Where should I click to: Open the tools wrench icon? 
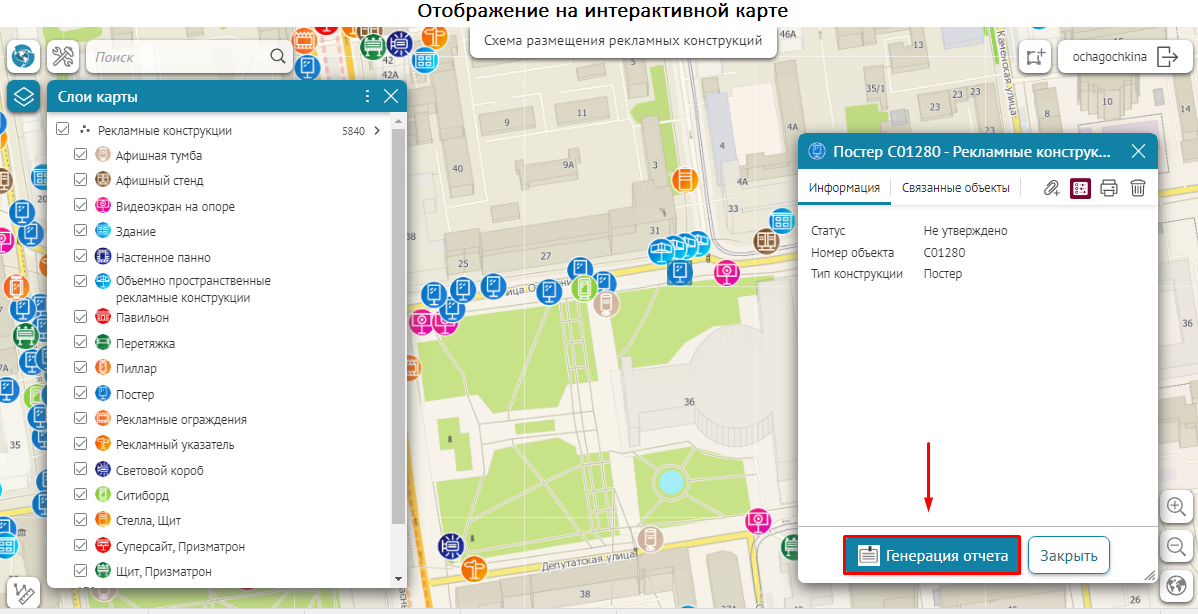point(64,57)
